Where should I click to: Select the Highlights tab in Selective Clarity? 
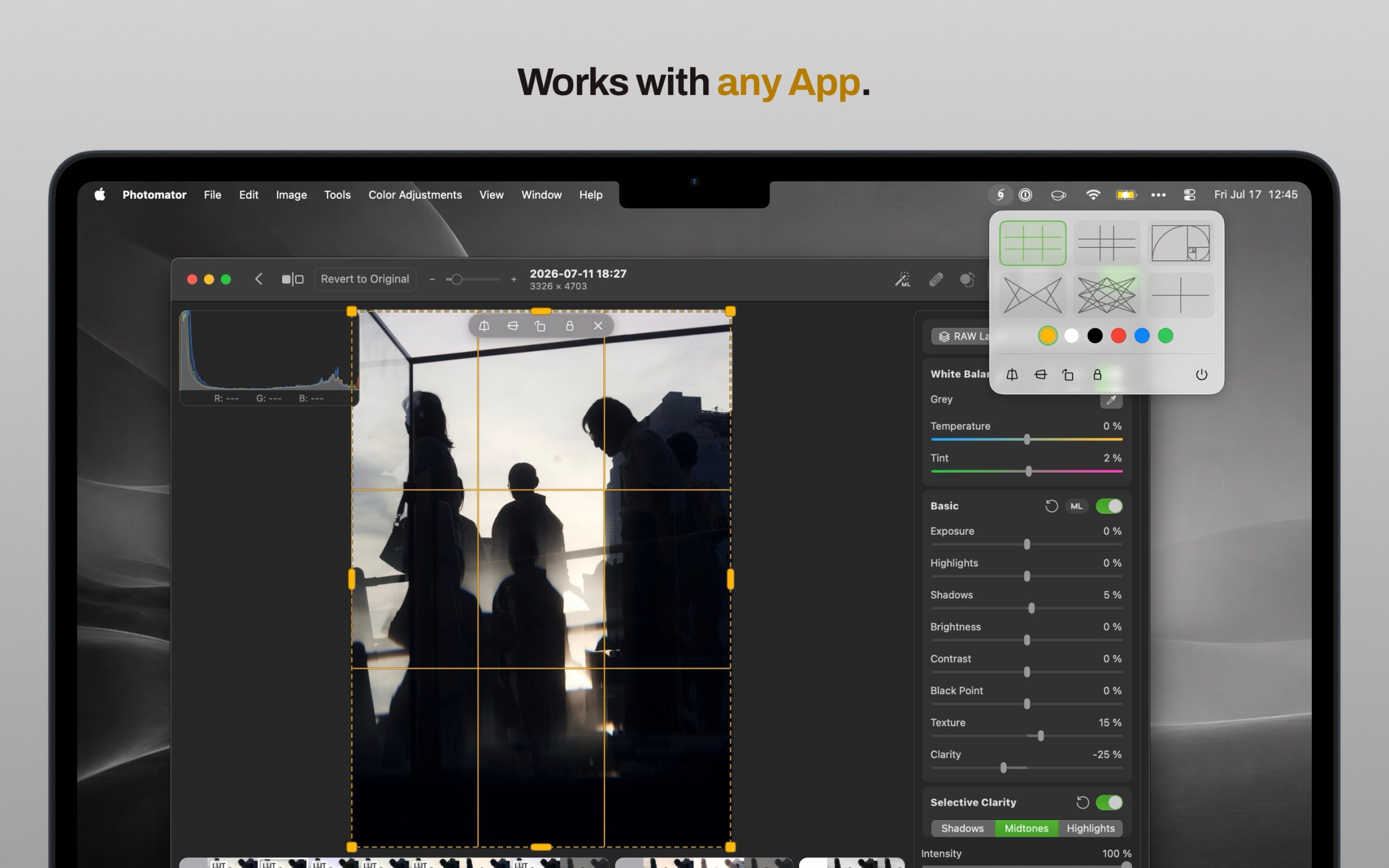pos(1090,828)
